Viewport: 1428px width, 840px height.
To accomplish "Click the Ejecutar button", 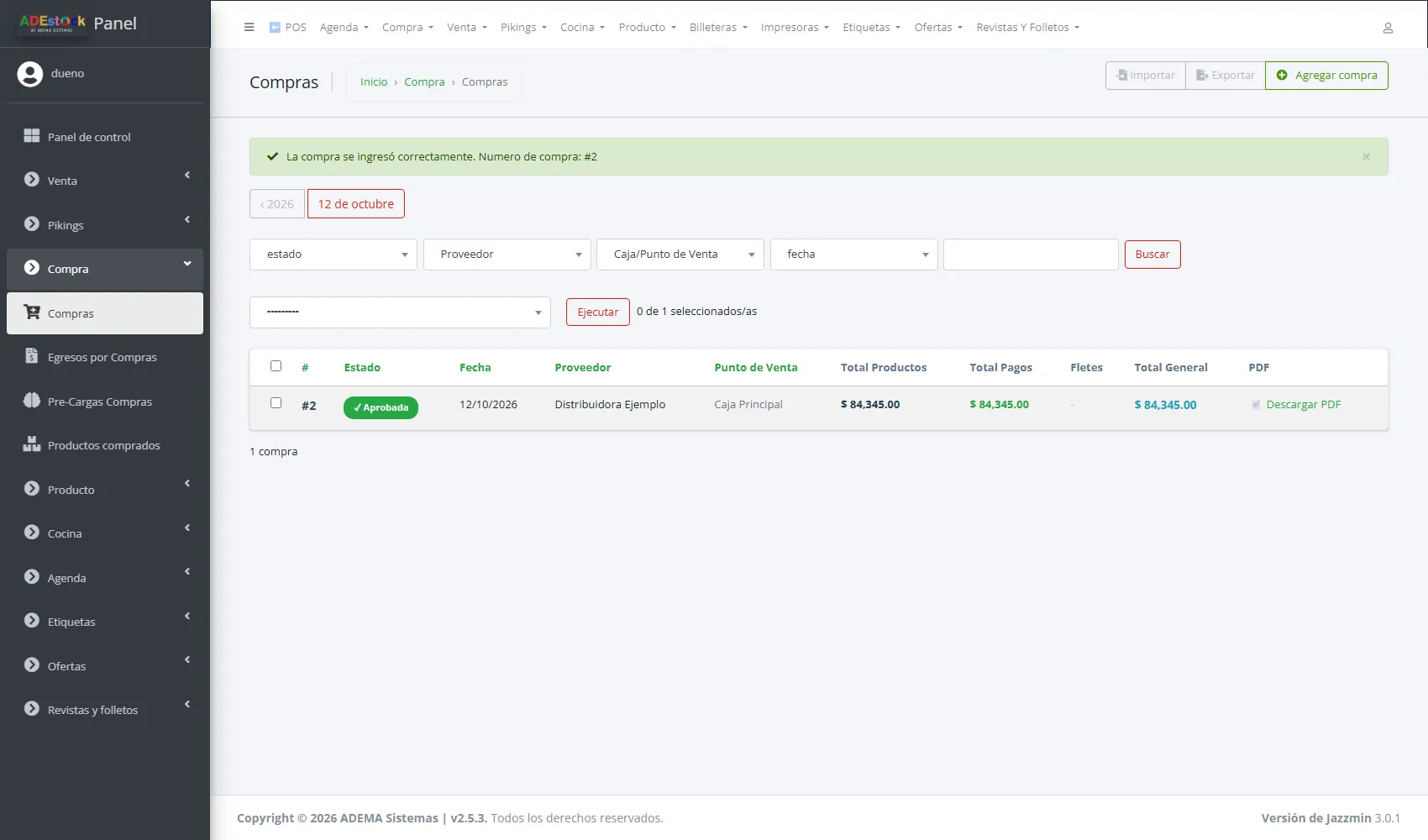I will [x=598, y=312].
